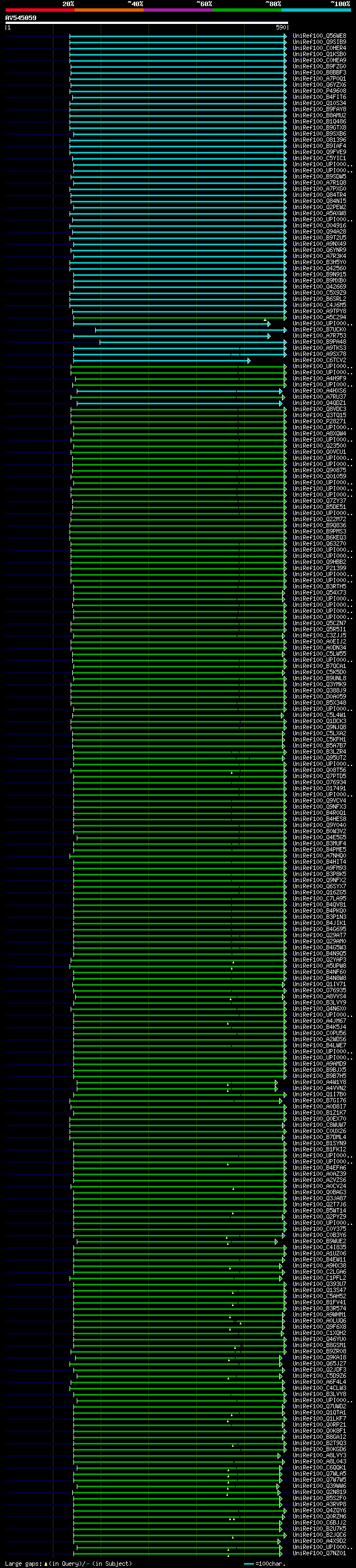
Task: Click the cyan bar of UniRef100_C6TCV2
Action: click(x=162, y=360)
